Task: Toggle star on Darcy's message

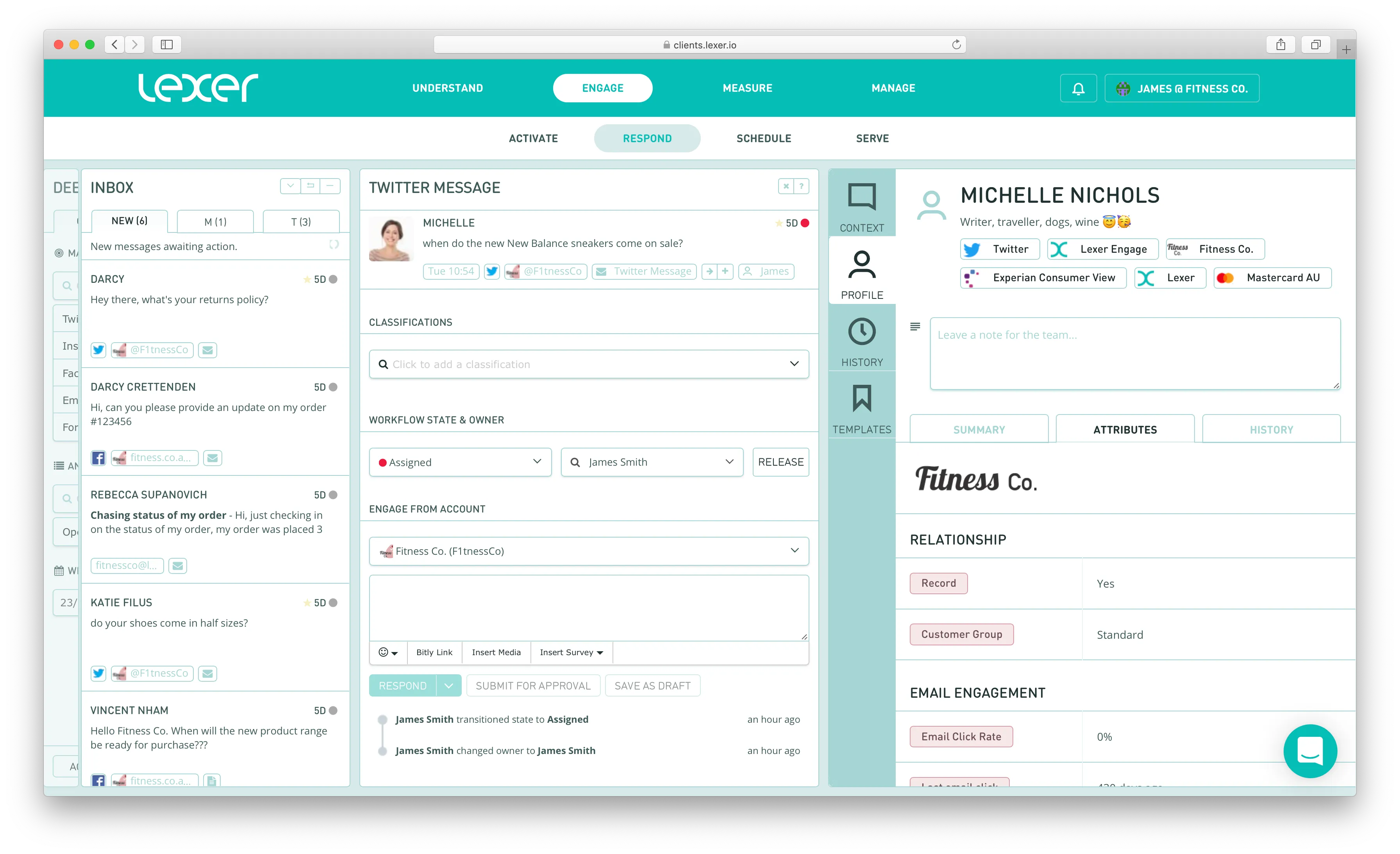Action: 307,280
